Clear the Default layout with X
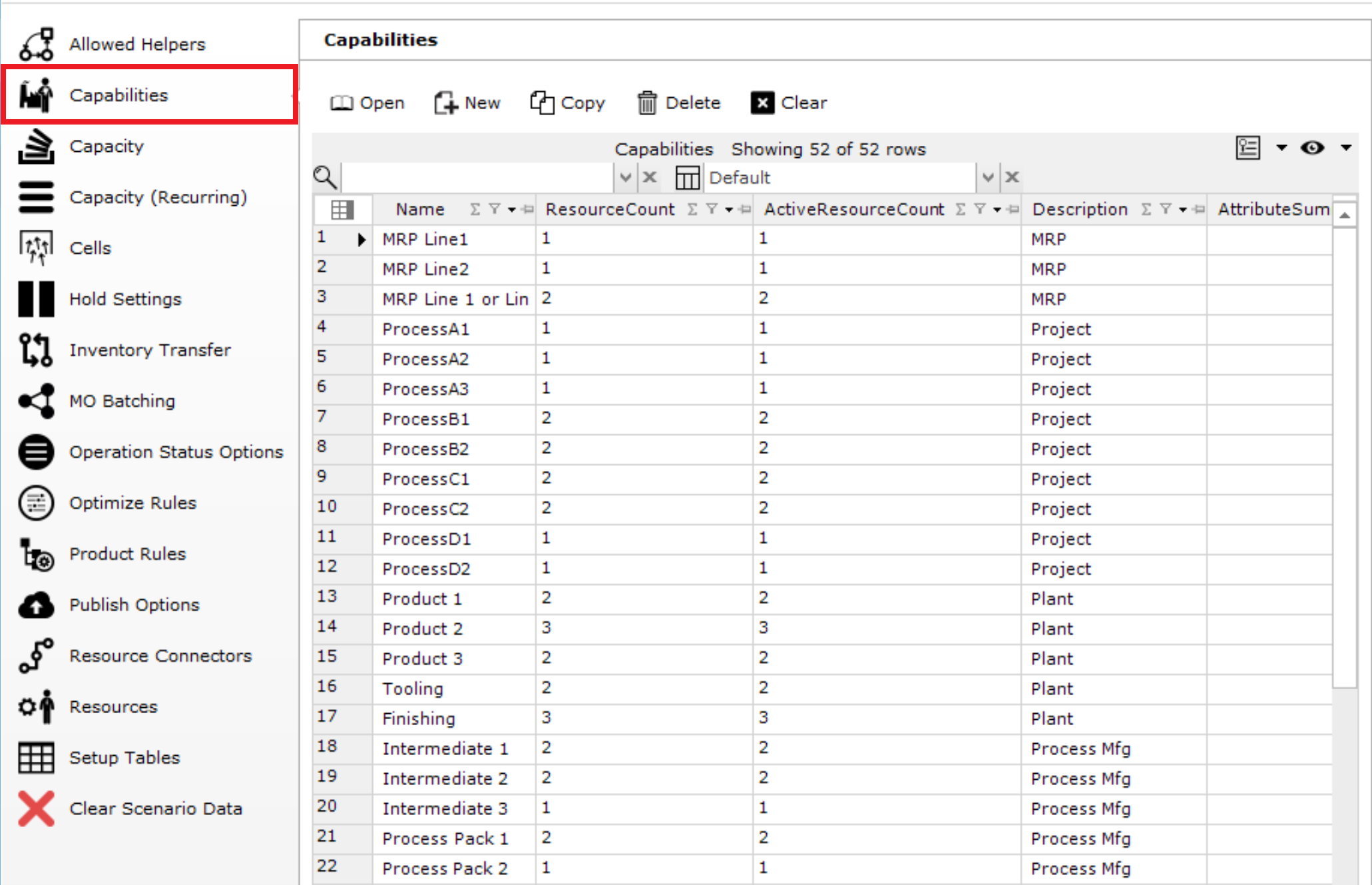 pyautogui.click(x=1013, y=177)
